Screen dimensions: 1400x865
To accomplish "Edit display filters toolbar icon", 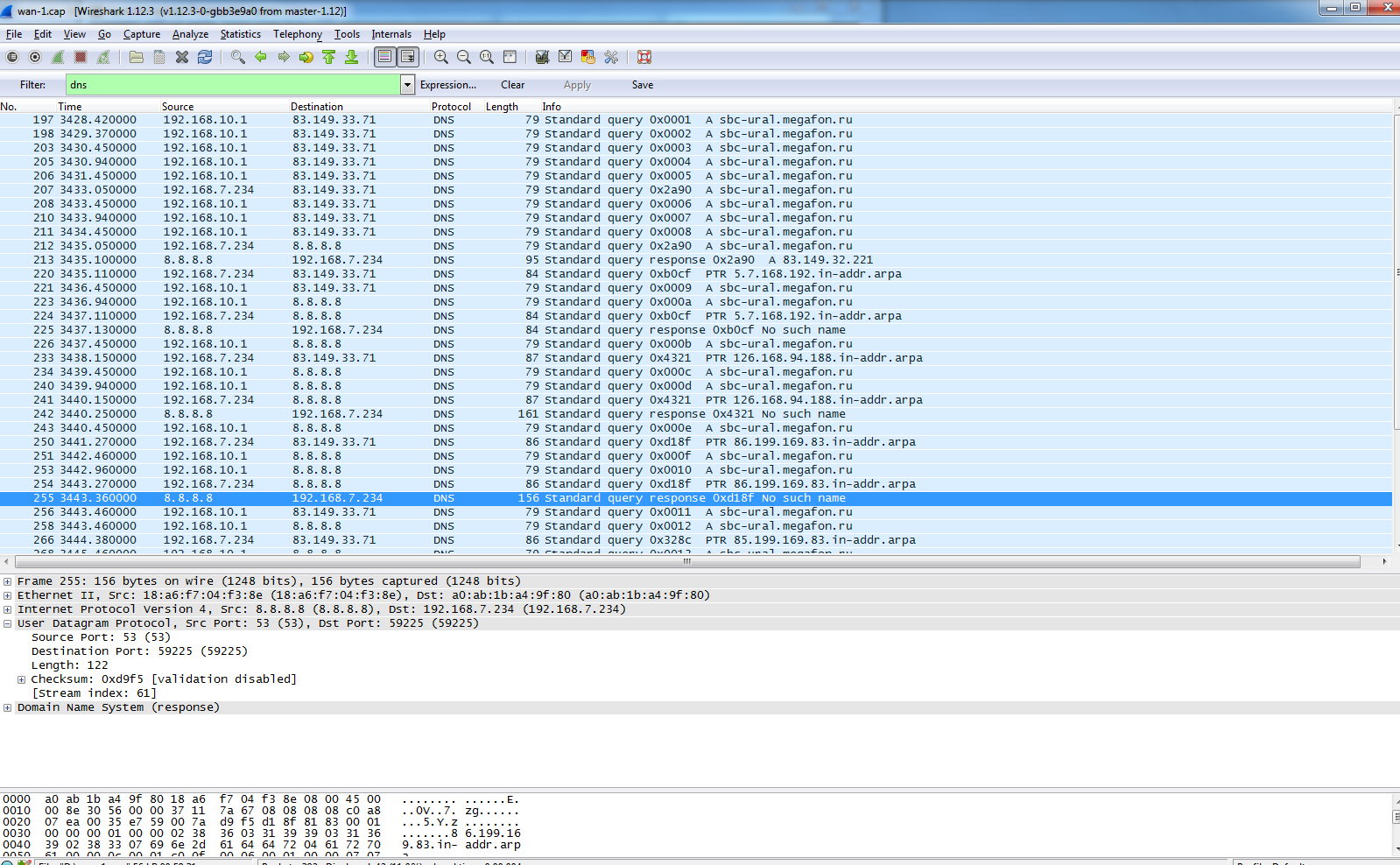I will [x=566, y=57].
